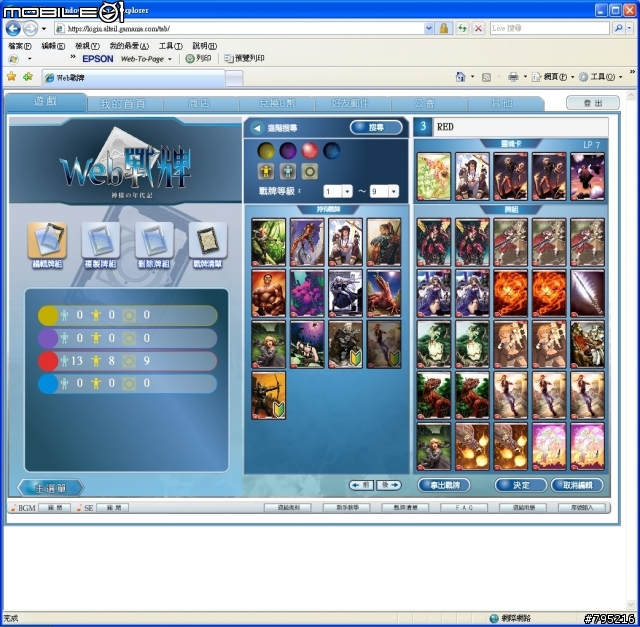Image resolution: width=640 pixels, height=627 pixels.
Task: Toggle the BGM 開關 switch
Action: 55,508
